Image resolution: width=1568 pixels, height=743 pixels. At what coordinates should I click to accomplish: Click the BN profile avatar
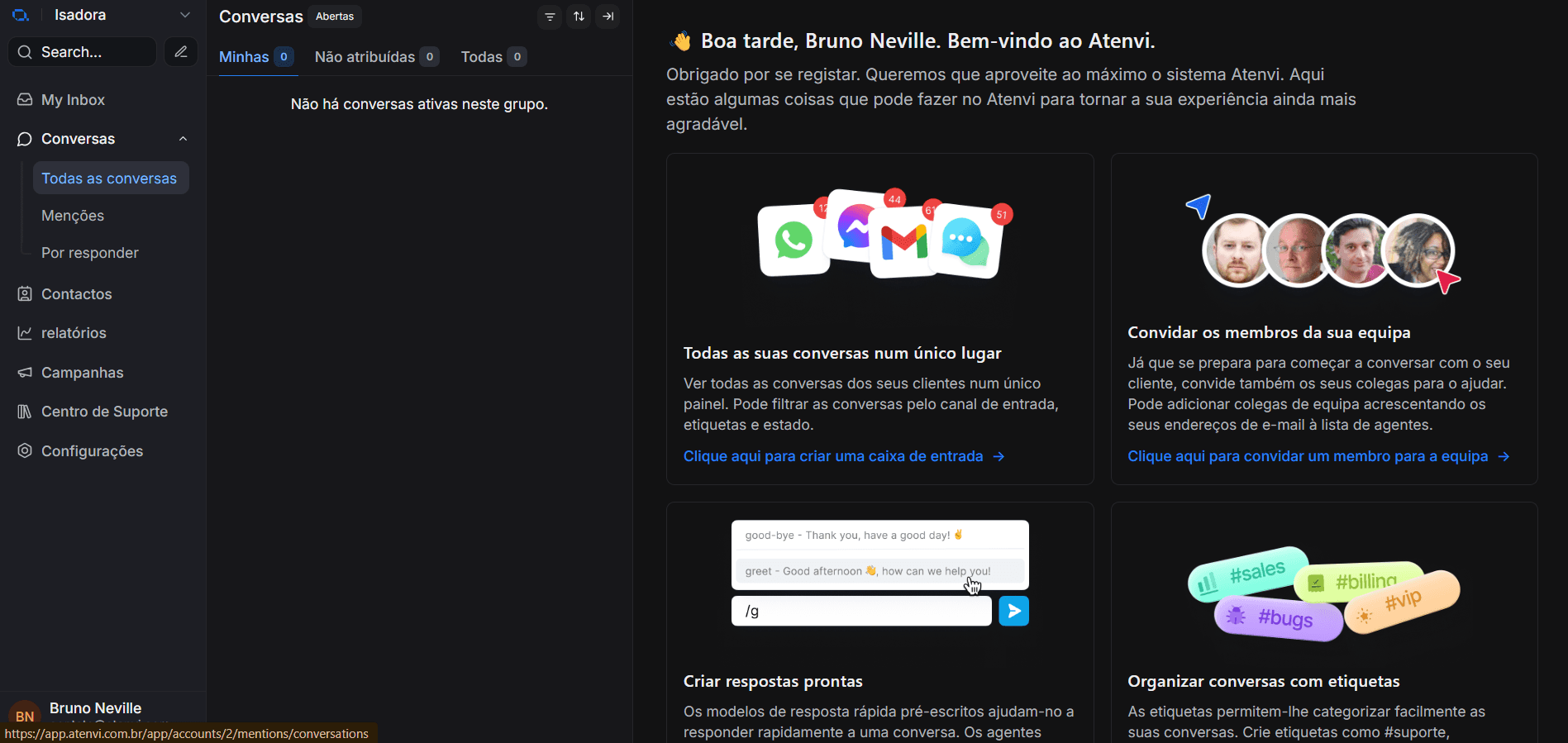point(25,716)
